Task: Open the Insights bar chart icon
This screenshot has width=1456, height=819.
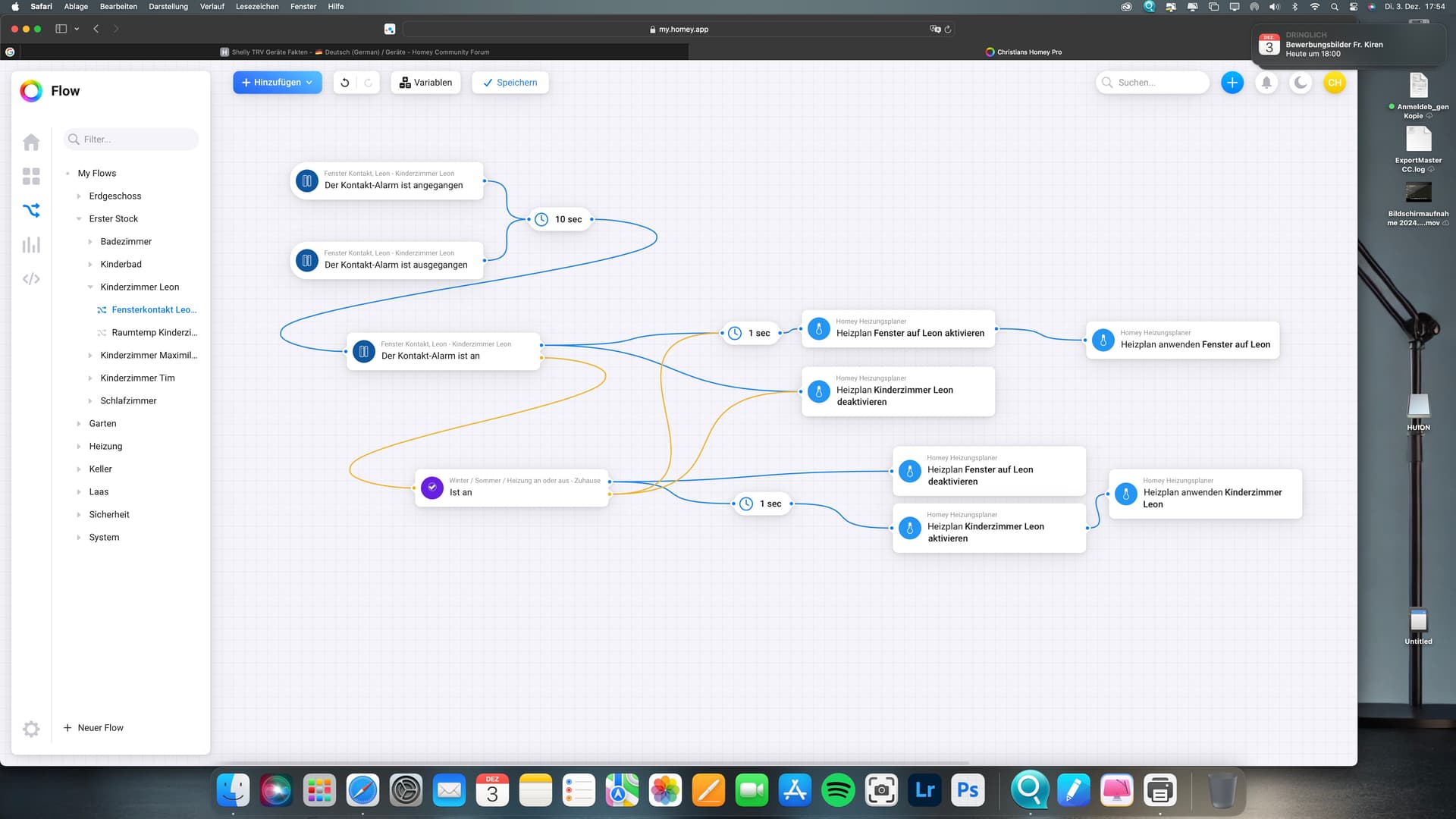Action: 31,245
